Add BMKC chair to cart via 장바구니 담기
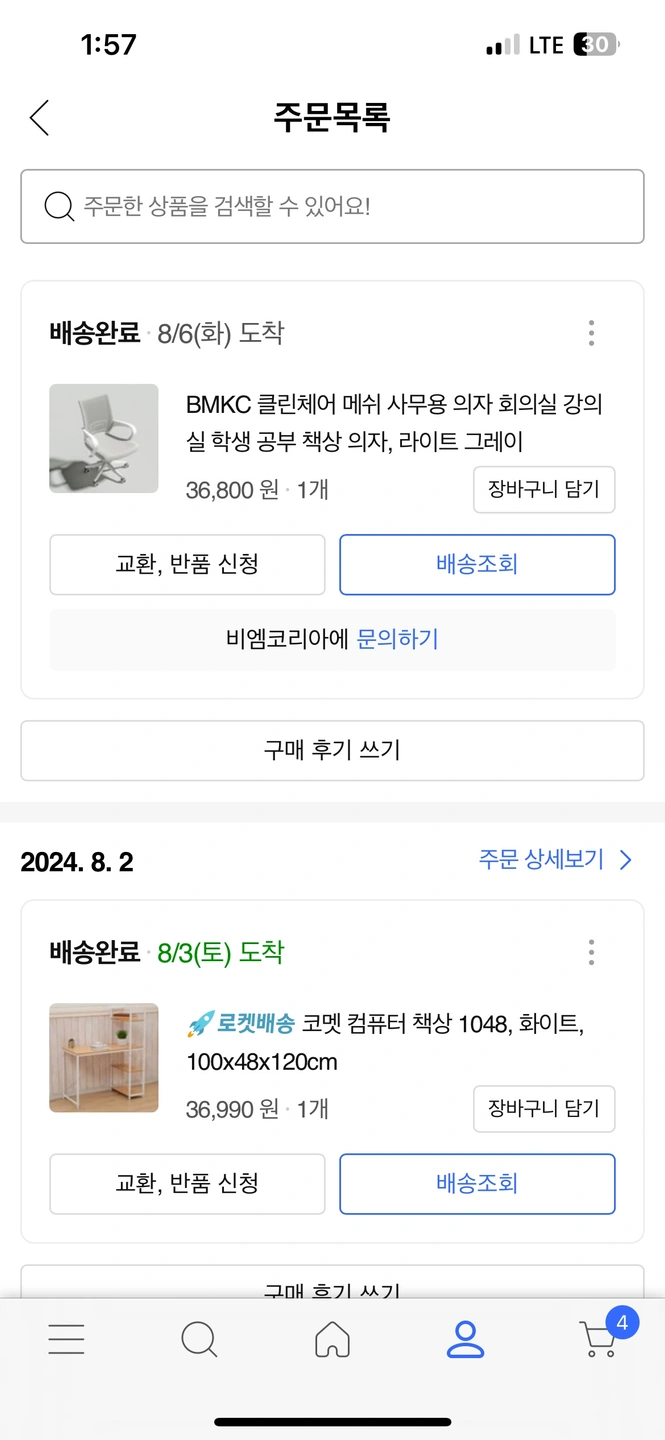The height and width of the screenshot is (1440, 665). [543, 490]
